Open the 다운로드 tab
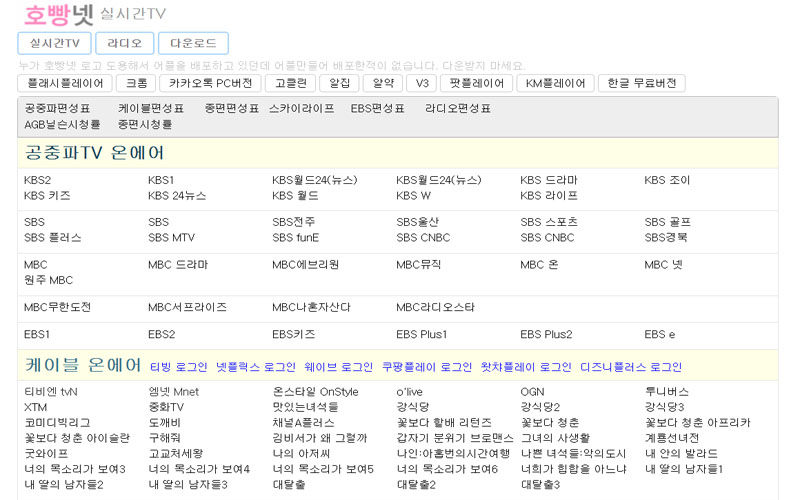Image resolution: width=800 pixels, height=500 pixels. [193, 43]
